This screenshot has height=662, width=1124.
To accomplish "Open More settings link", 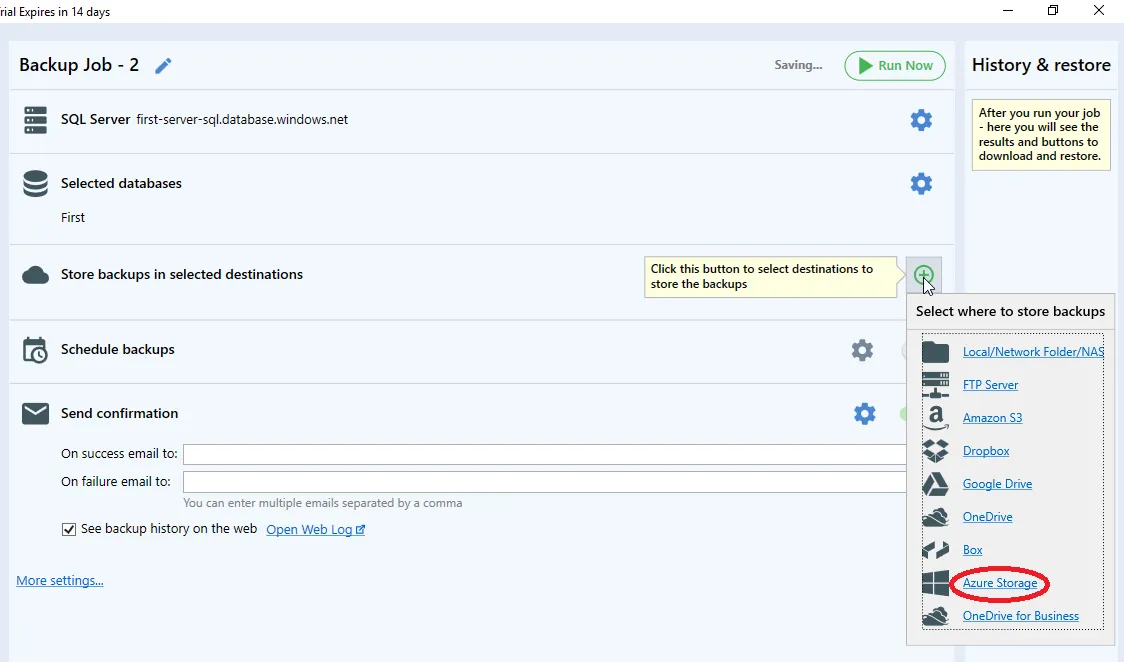I will coord(59,580).
